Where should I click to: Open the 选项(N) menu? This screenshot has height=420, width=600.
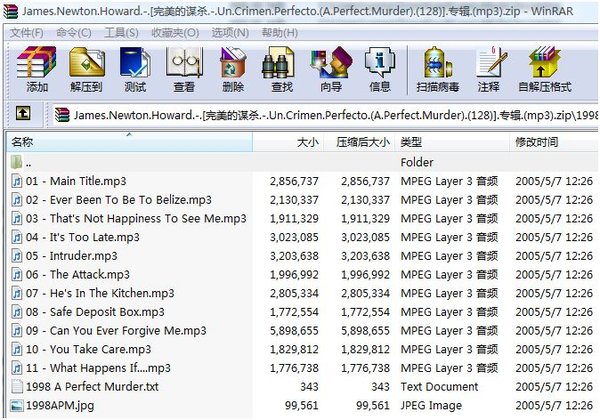click(230, 33)
